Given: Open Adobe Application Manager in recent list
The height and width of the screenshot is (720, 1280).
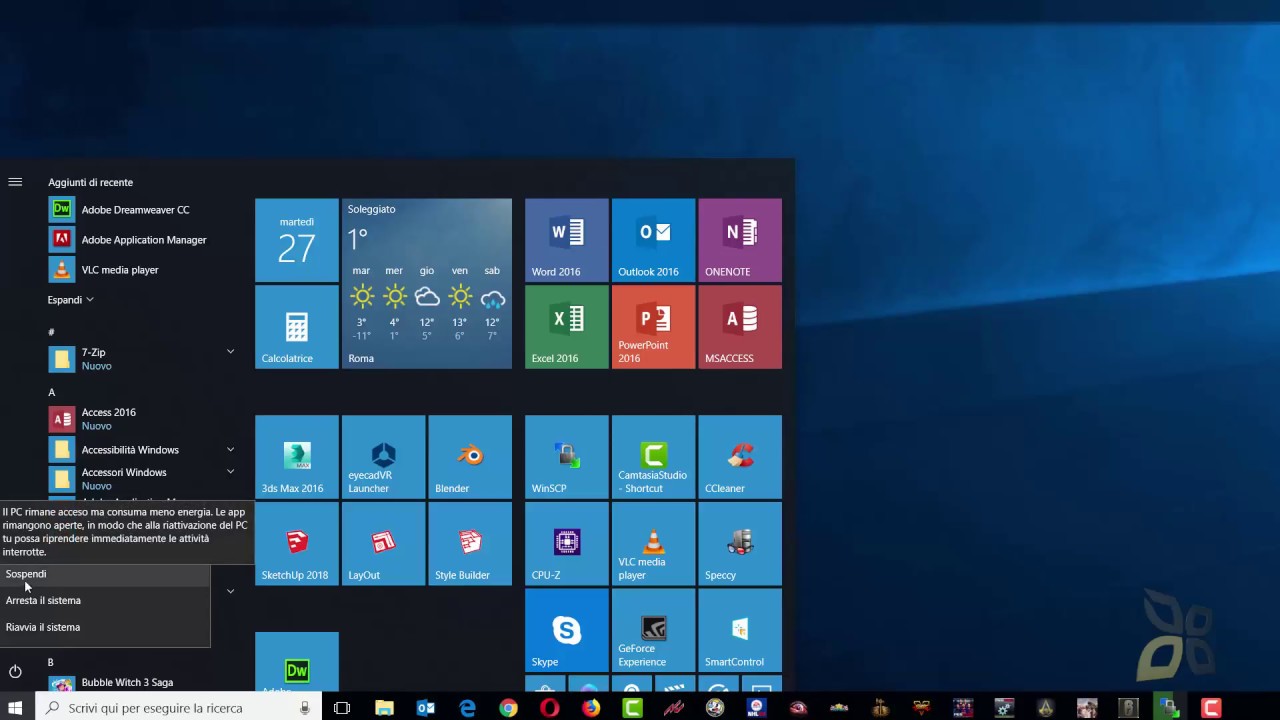Looking at the screenshot, I should (143, 240).
